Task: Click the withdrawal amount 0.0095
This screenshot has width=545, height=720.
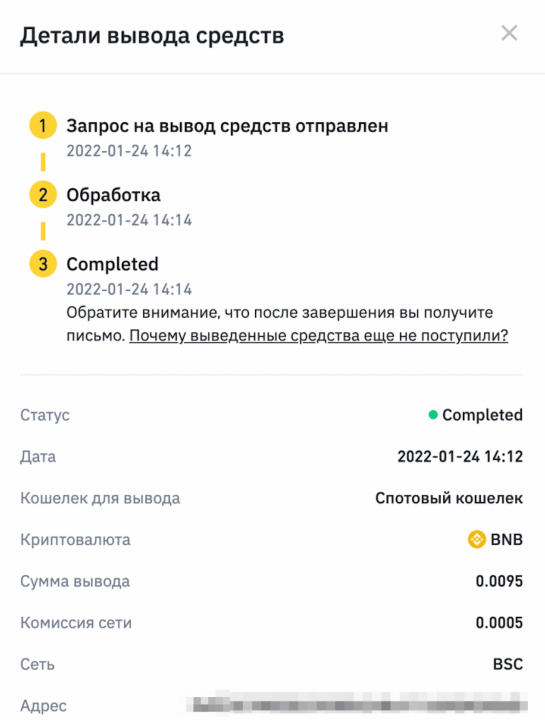Action: [499, 581]
